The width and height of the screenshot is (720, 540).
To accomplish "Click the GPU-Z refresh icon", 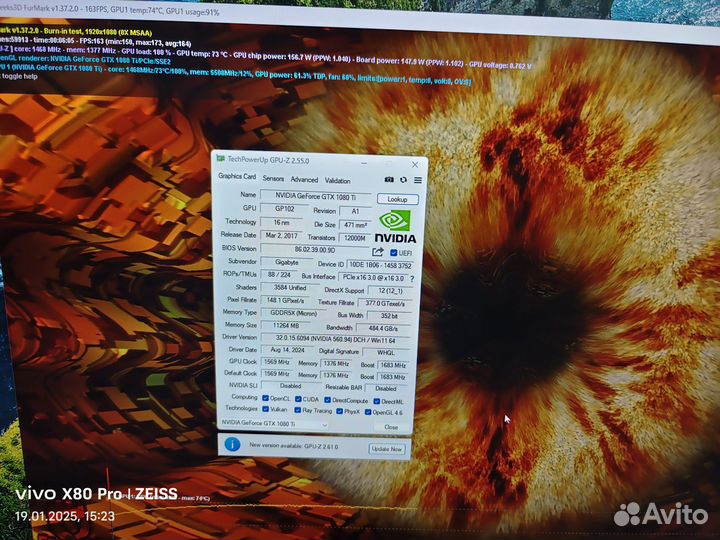I will [403, 180].
